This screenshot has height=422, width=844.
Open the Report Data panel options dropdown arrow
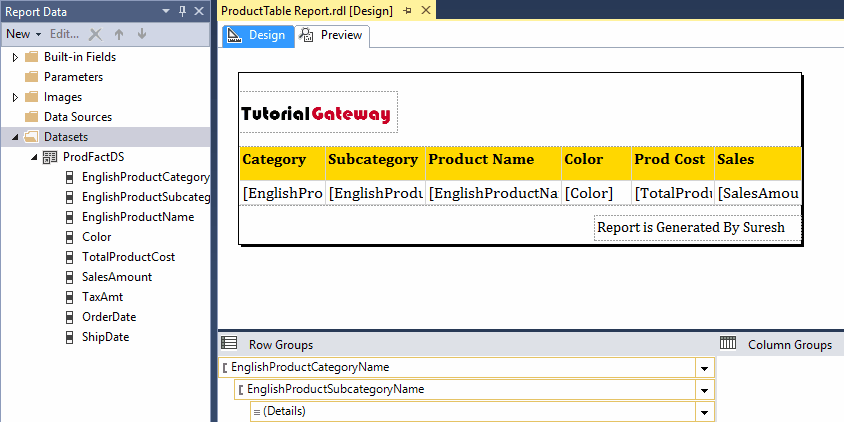(x=165, y=11)
